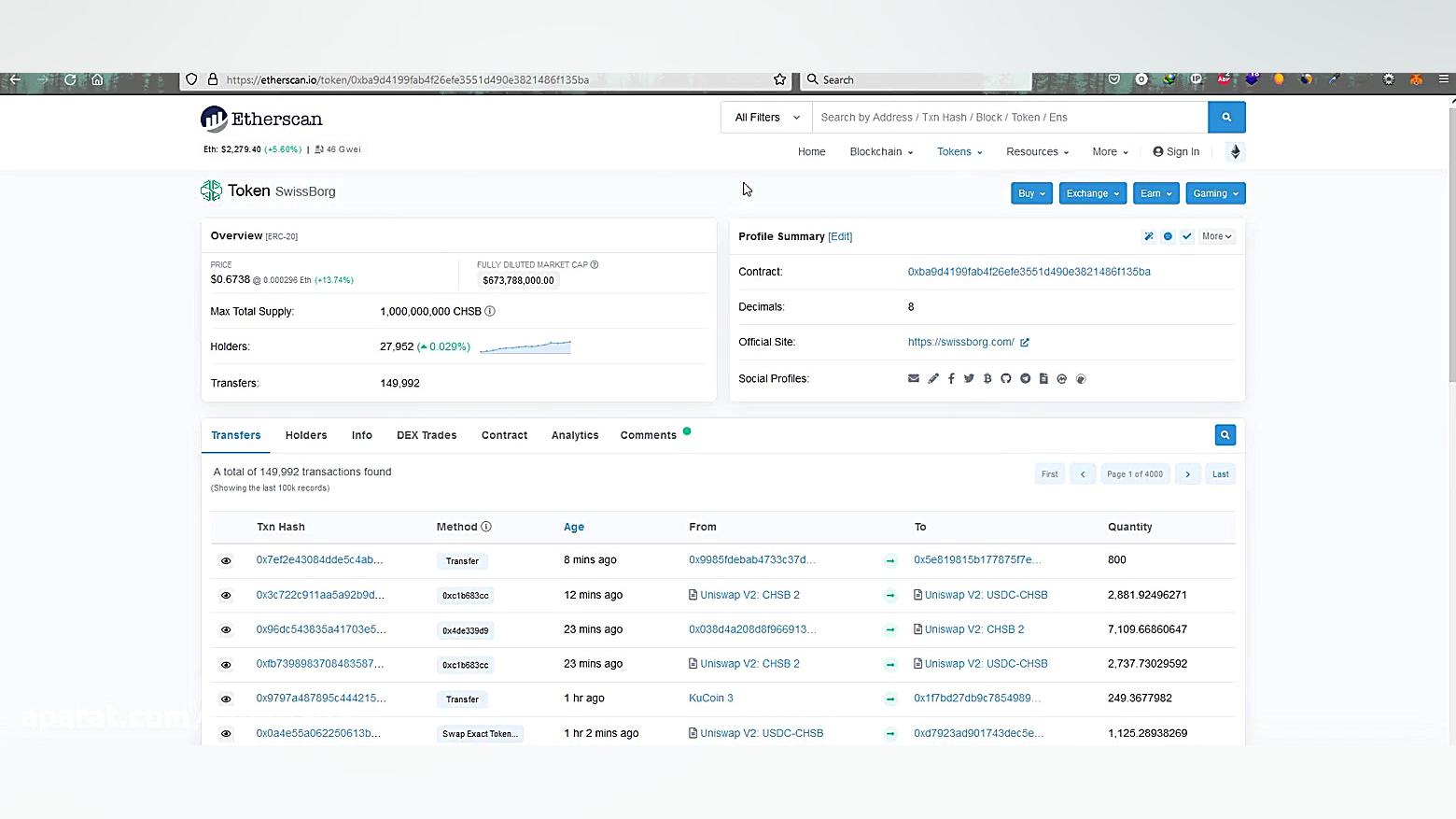Click the Sign In link
The height and width of the screenshot is (819, 1456).
(x=1176, y=151)
